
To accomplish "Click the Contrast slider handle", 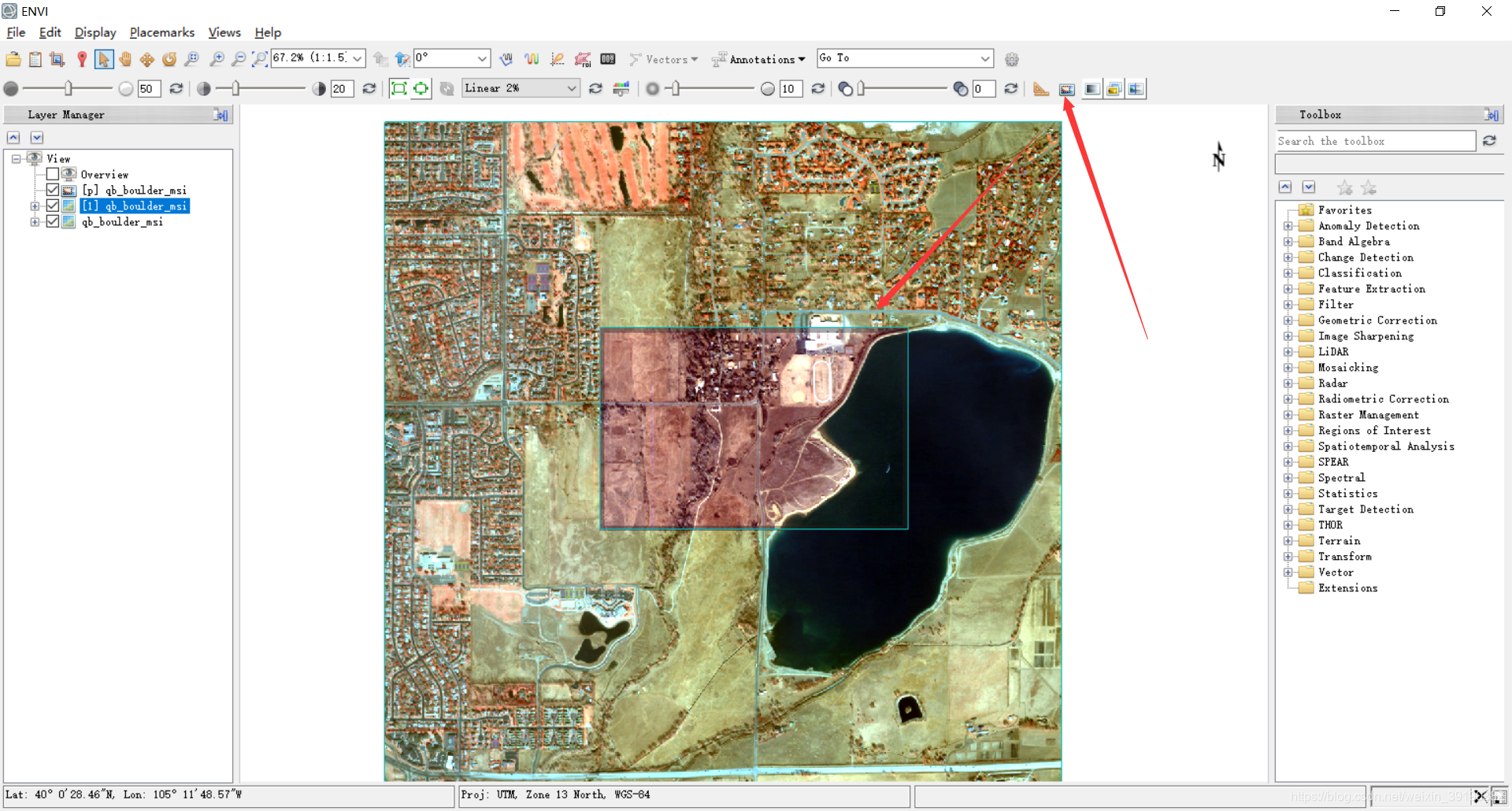I will 235,88.
